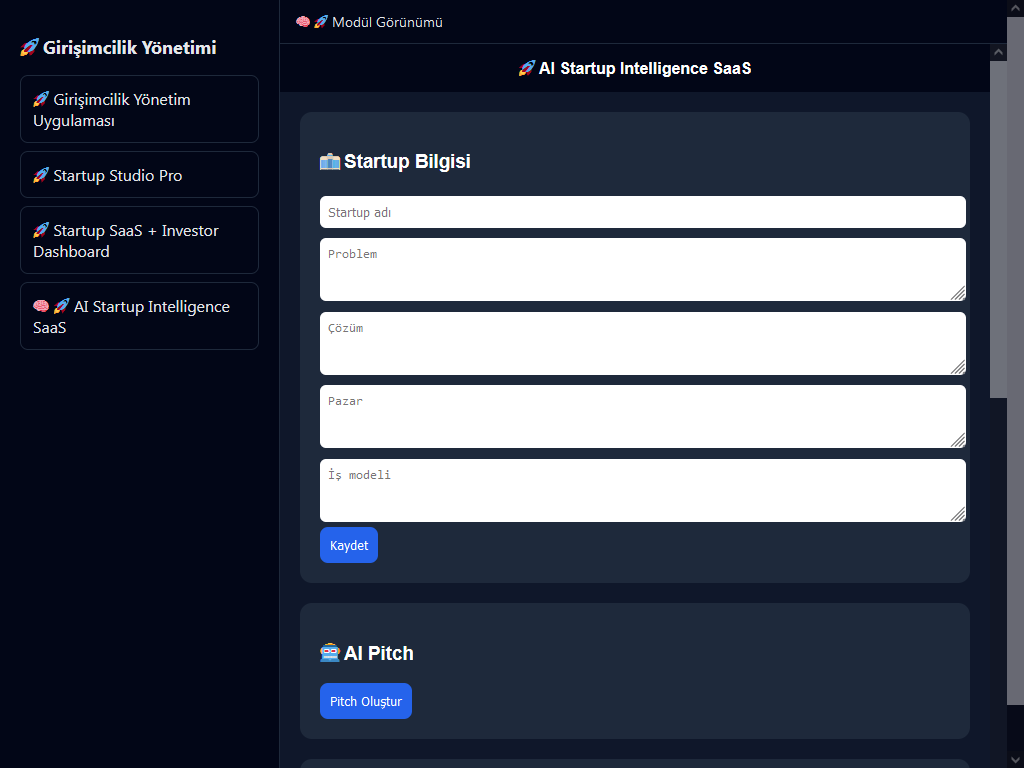This screenshot has height=768, width=1024.
Task: Open Startup Studio Pro module
Action: (x=139, y=175)
